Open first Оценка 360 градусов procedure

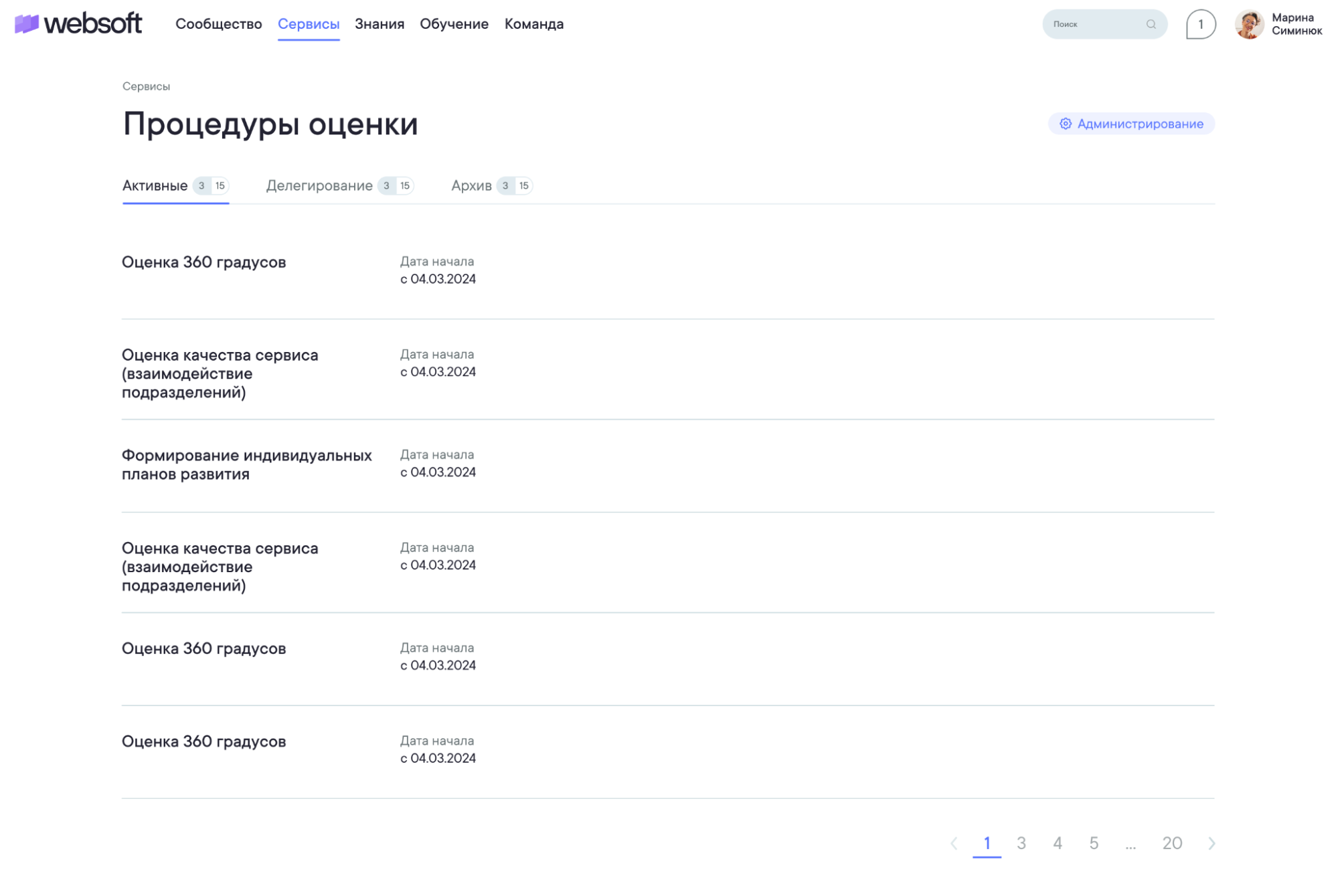click(x=203, y=262)
